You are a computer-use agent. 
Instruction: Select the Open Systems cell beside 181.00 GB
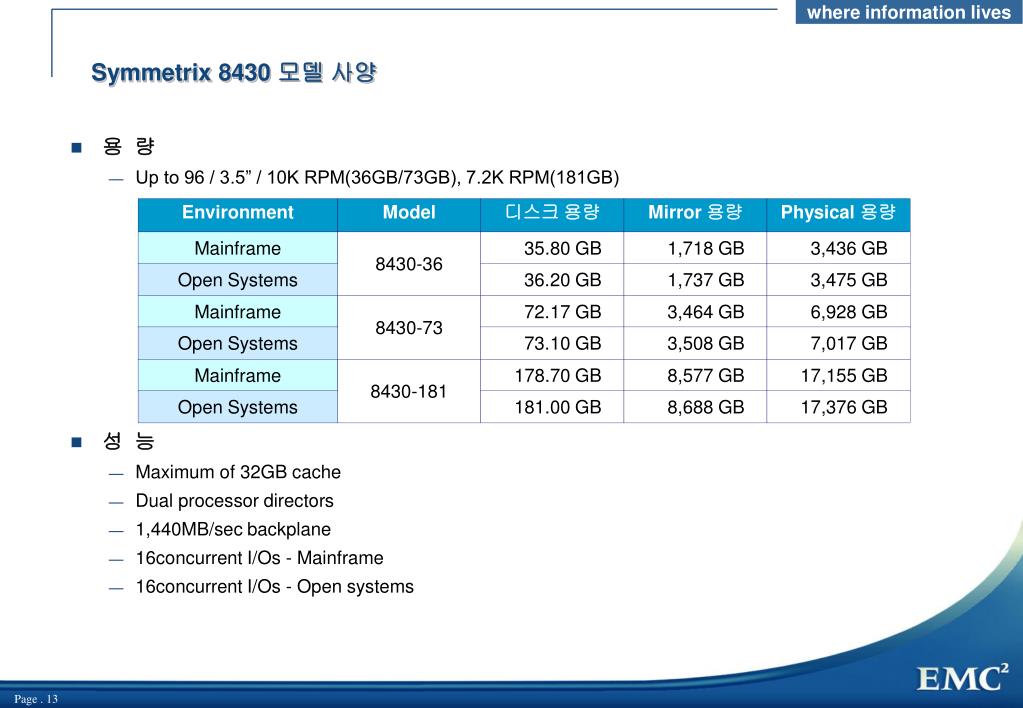(x=237, y=407)
